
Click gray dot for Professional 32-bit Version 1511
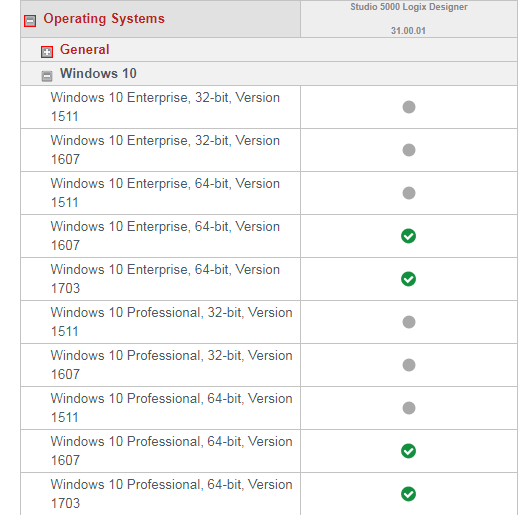[409, 322]
